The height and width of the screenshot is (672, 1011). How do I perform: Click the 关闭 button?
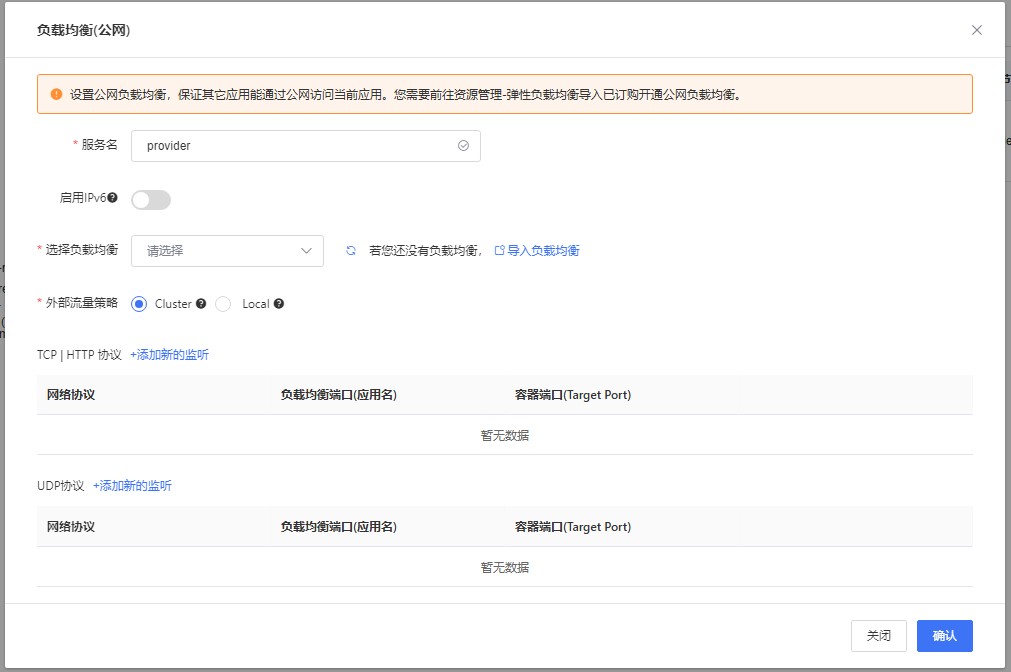(x=878, y=636)
